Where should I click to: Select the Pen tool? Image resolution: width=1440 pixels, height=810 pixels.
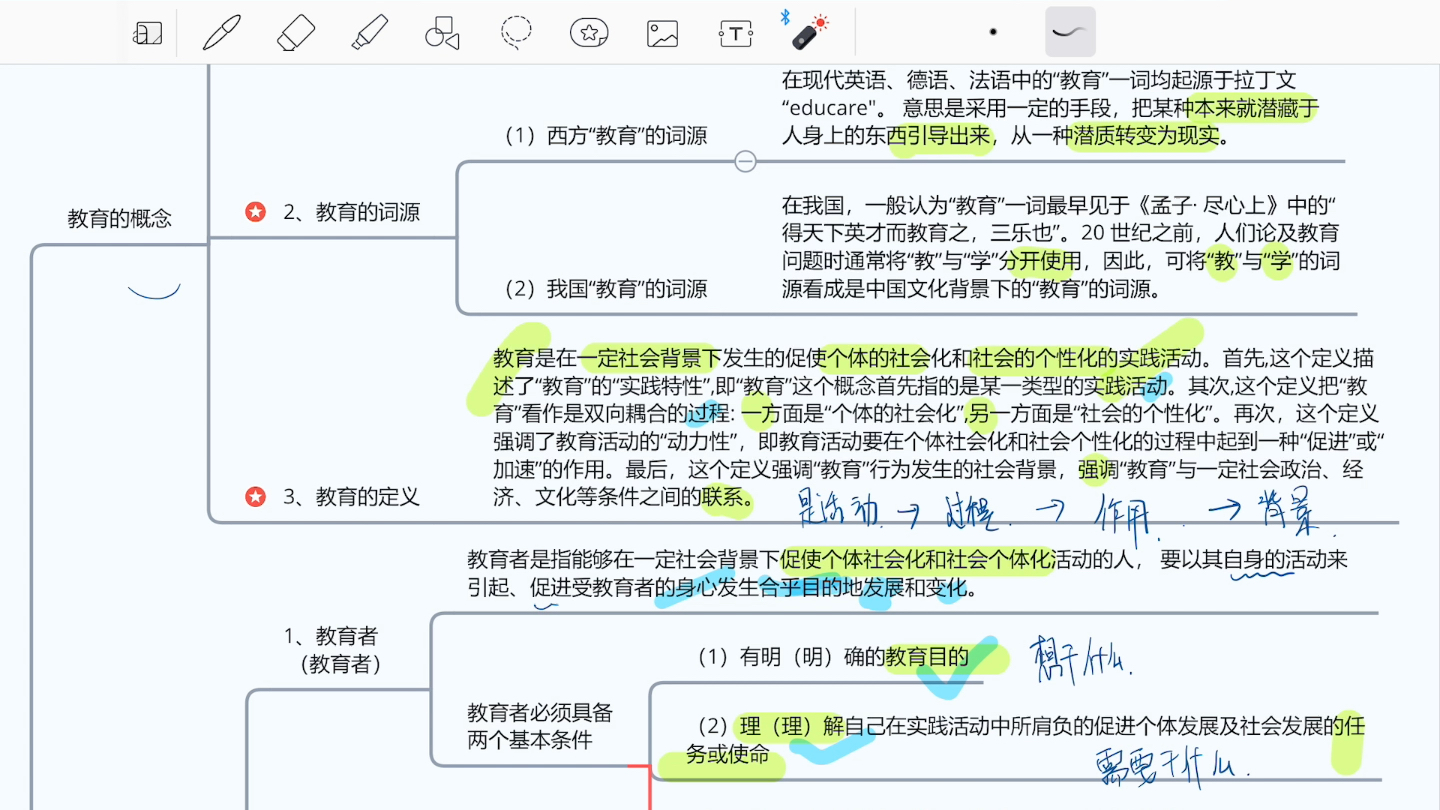click(x=221, y=32)
